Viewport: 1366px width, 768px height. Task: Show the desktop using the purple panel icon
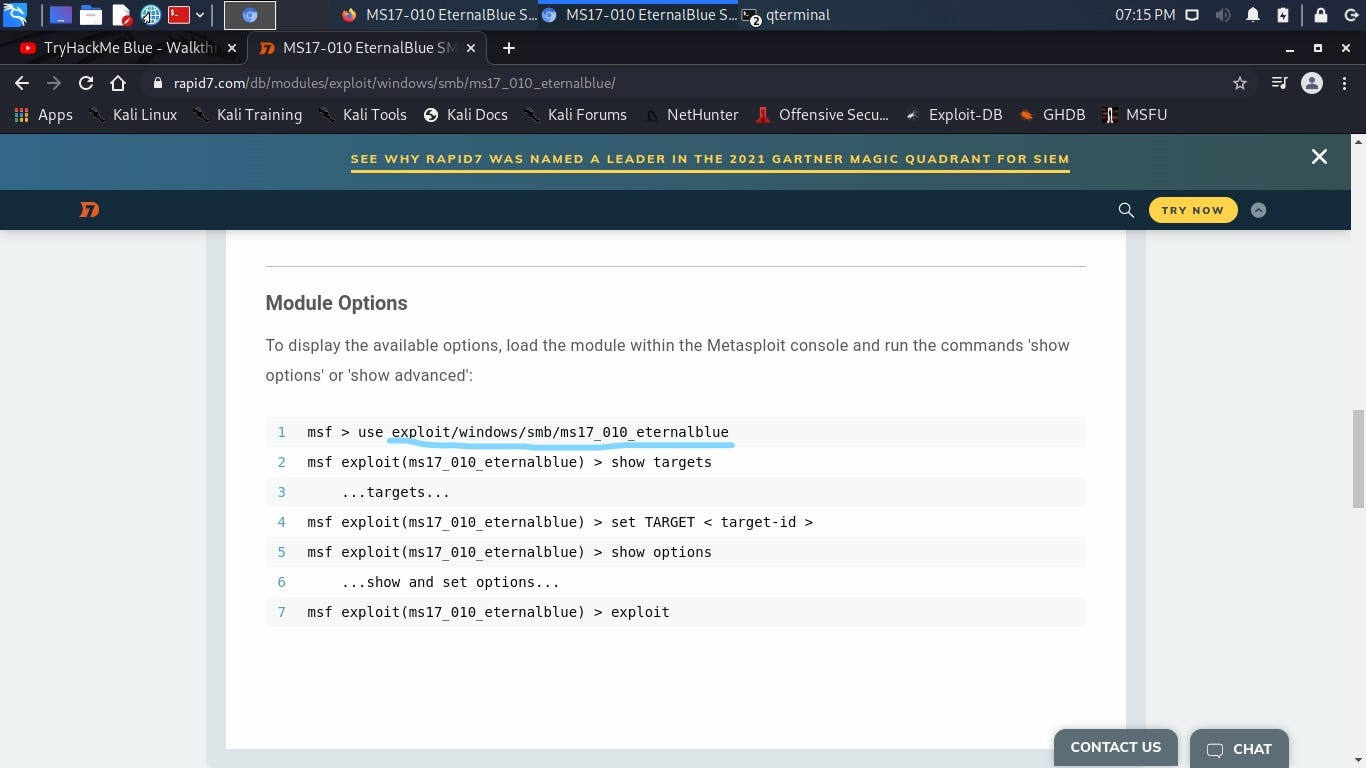pos(60,15)
